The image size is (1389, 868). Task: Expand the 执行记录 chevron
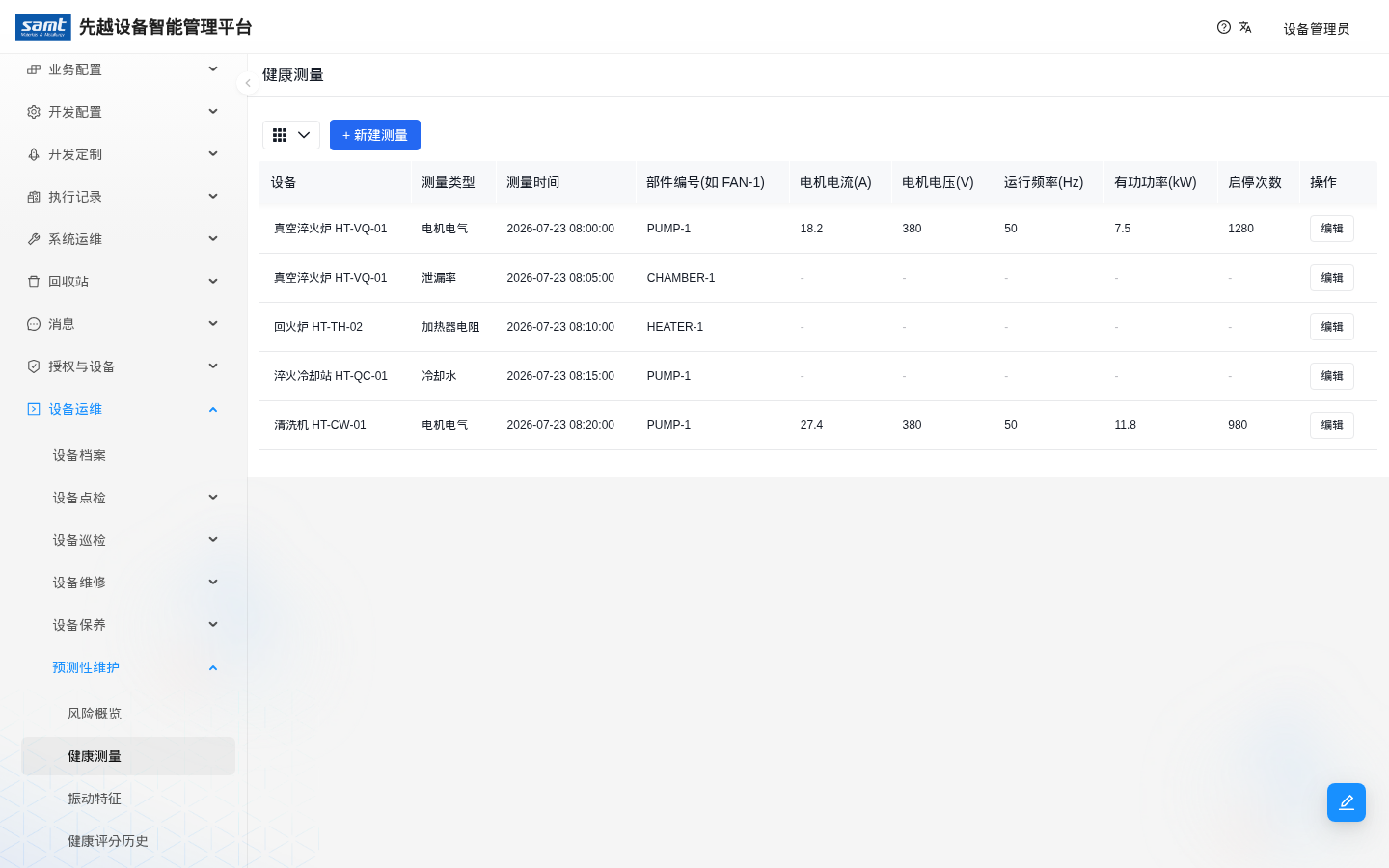pos(213,197)
